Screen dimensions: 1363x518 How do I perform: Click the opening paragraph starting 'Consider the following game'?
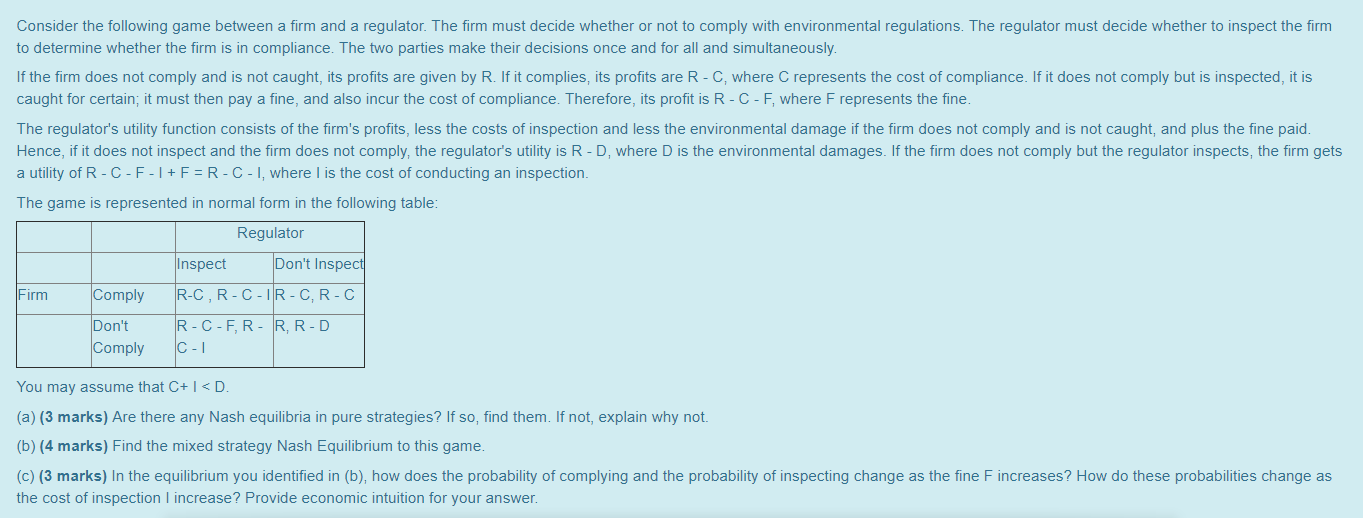coord(674,37)
